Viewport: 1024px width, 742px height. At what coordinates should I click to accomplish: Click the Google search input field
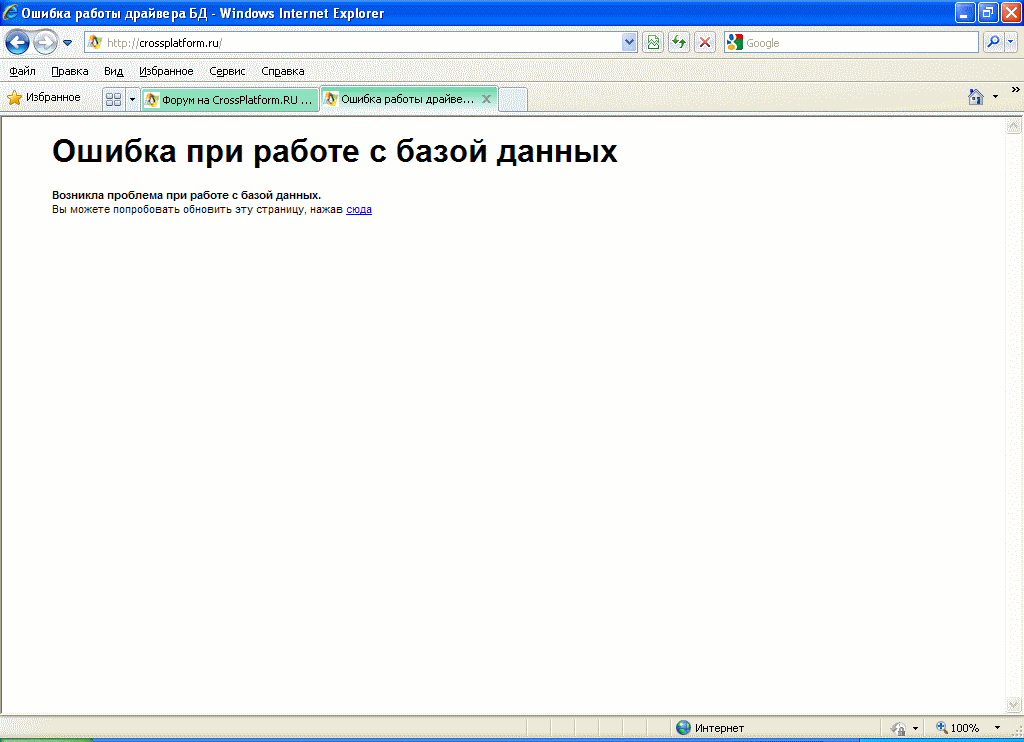pyautogui.click(x=860, y=43)
